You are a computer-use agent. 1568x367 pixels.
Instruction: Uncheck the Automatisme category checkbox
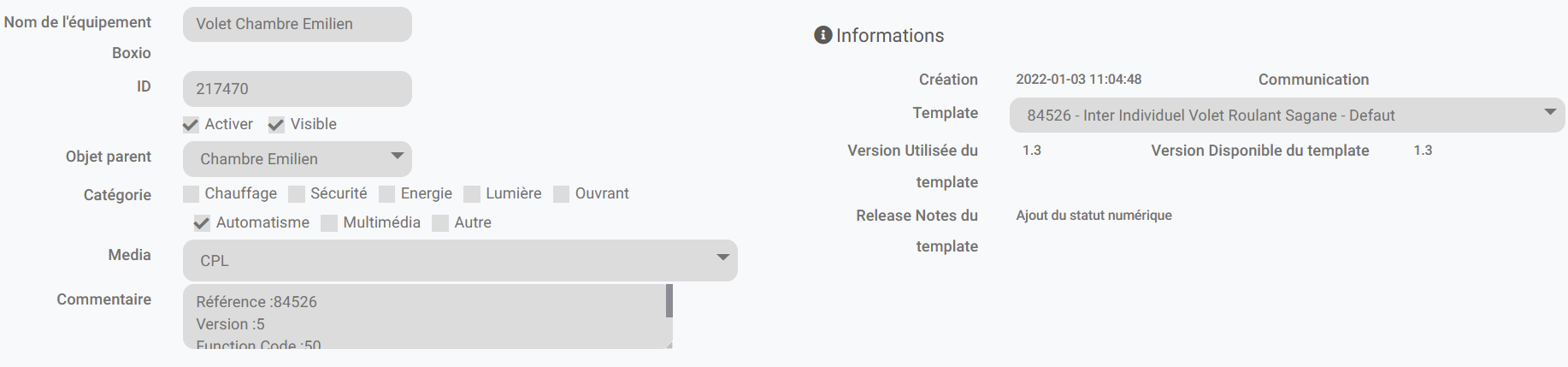point(202,223)
